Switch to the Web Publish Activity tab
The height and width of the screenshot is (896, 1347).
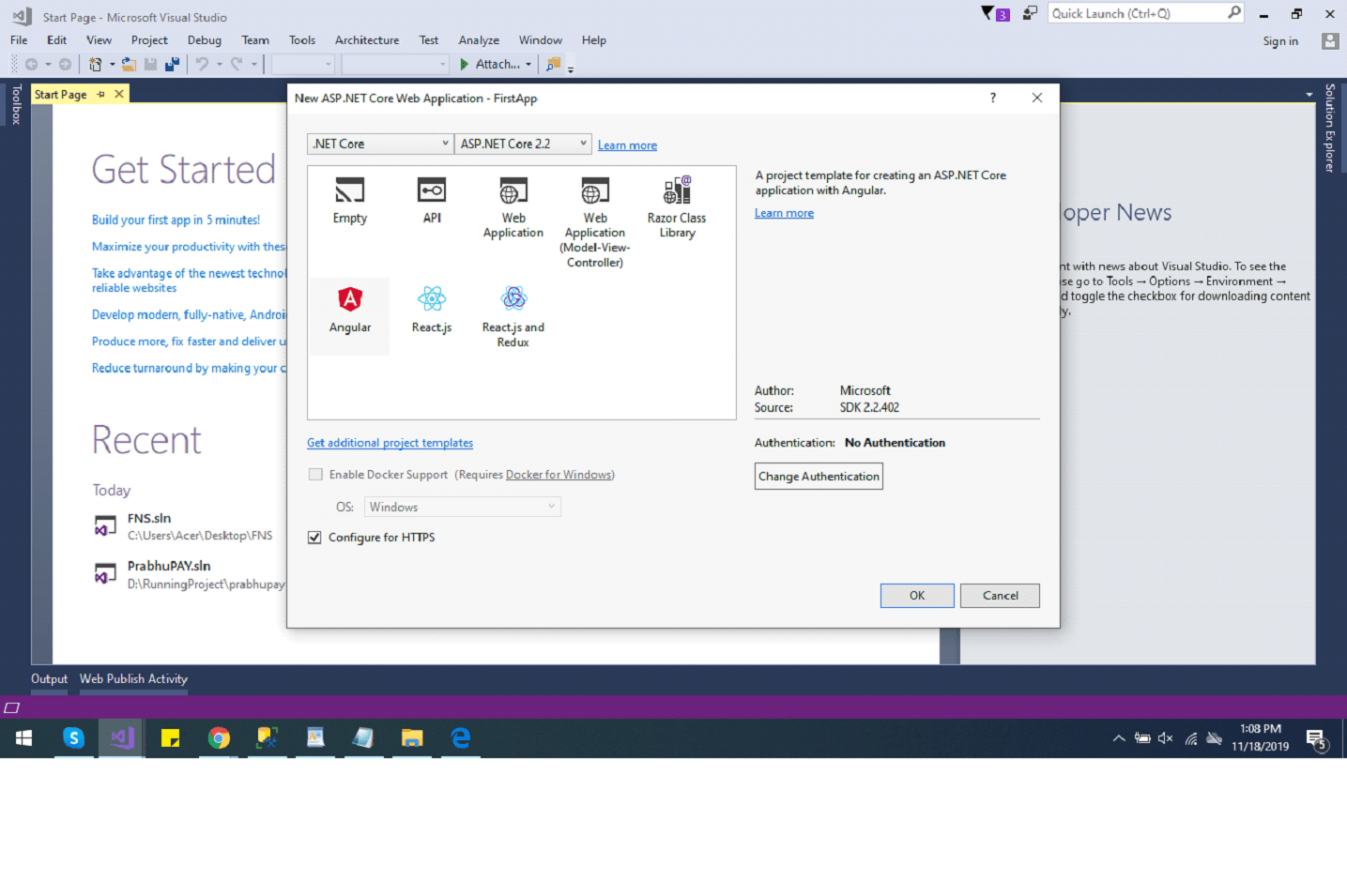click(133, 679)
